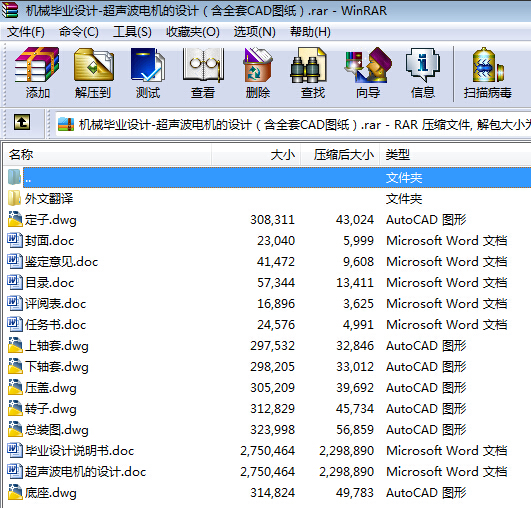531x508 pixels.
Task: Open the Tools 工具(S) menu
Action: coord(132,32)
